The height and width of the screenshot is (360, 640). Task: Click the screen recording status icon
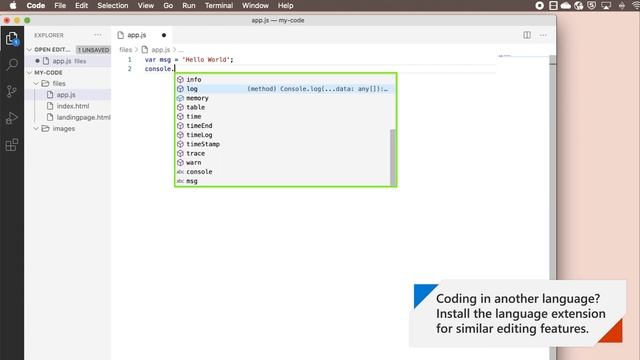tap(540, 5)
